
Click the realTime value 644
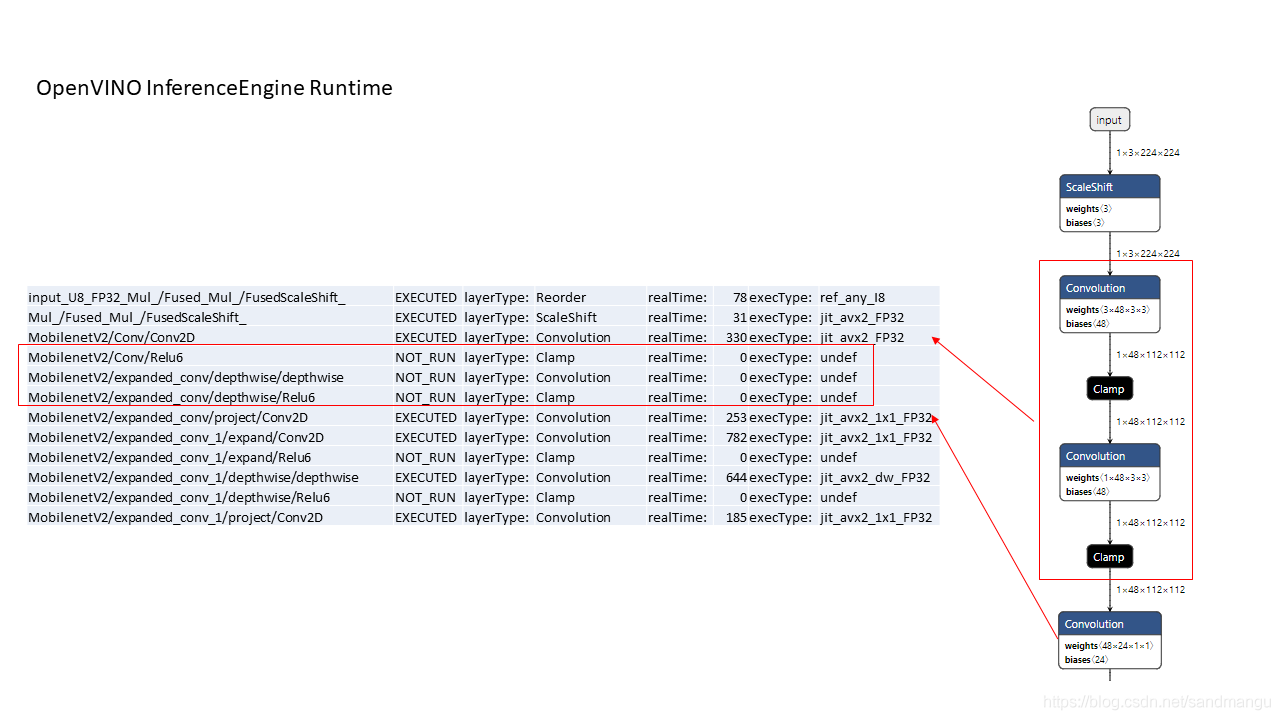[x=737, y=477]
